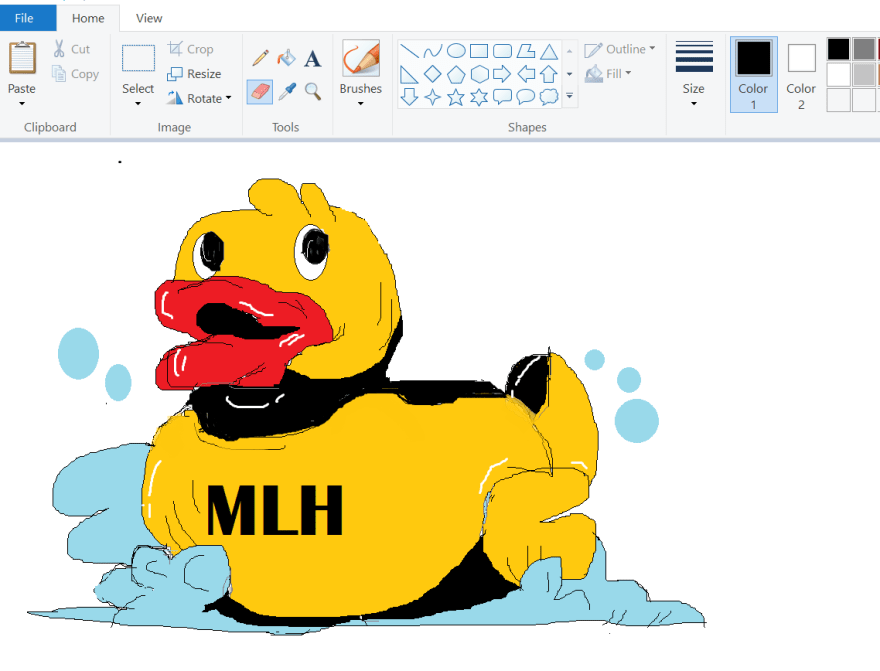Choose the Six-point star shape
The width and height of the screenshot is (880, 671).
479,97
